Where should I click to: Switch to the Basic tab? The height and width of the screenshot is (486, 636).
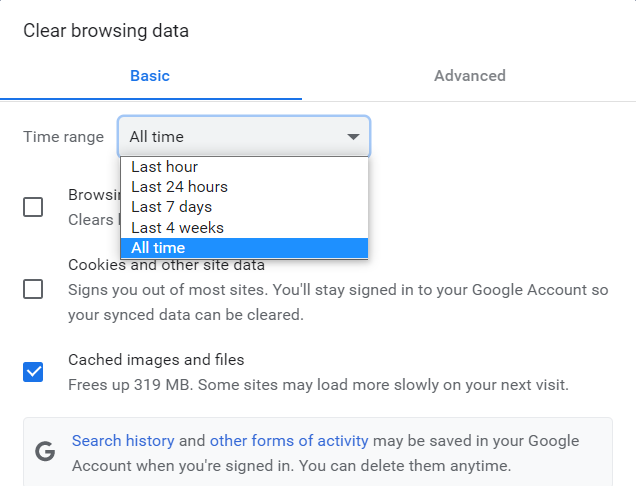[150, 76]
